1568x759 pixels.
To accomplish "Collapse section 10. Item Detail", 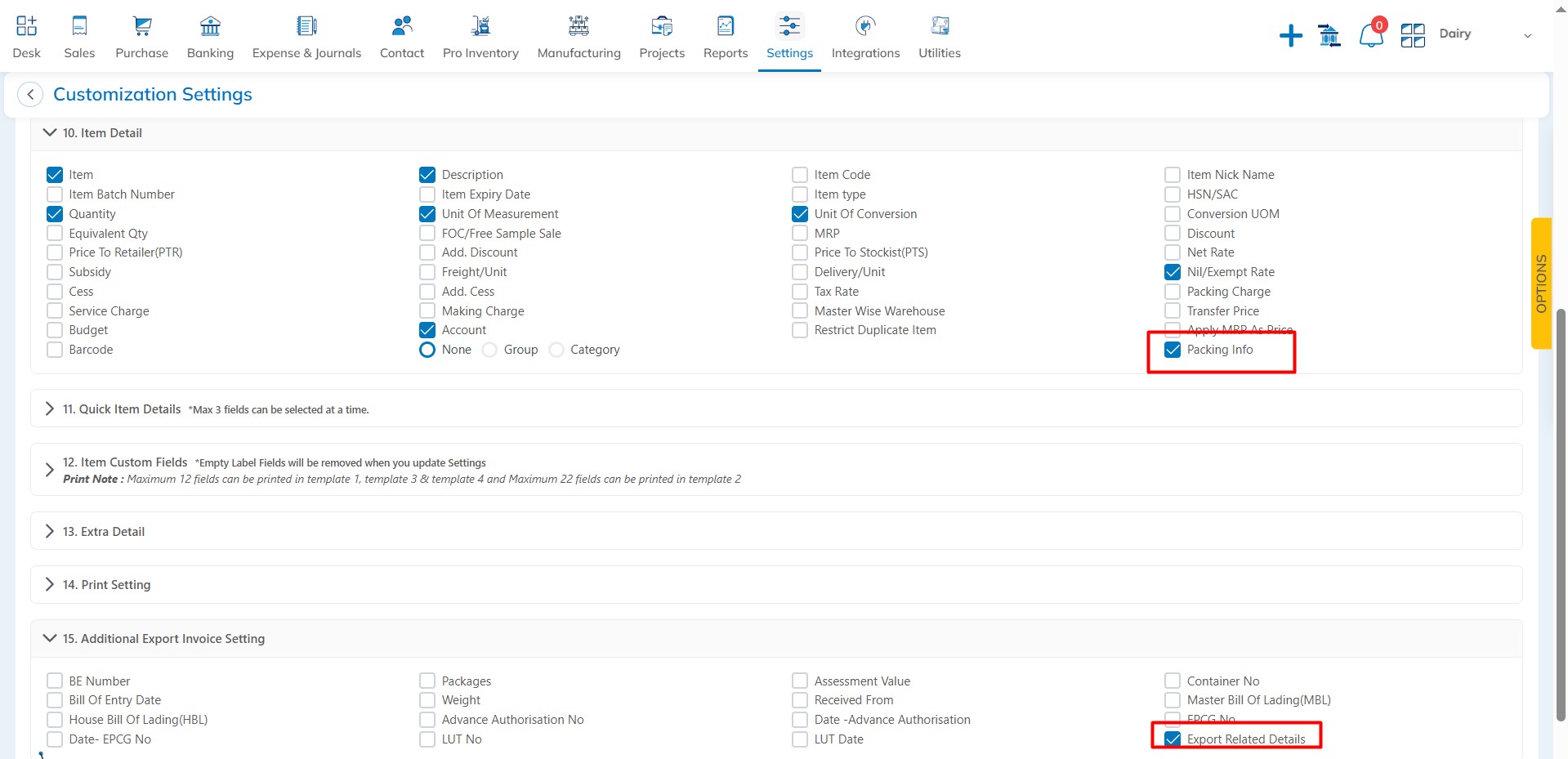I will 50,132.
